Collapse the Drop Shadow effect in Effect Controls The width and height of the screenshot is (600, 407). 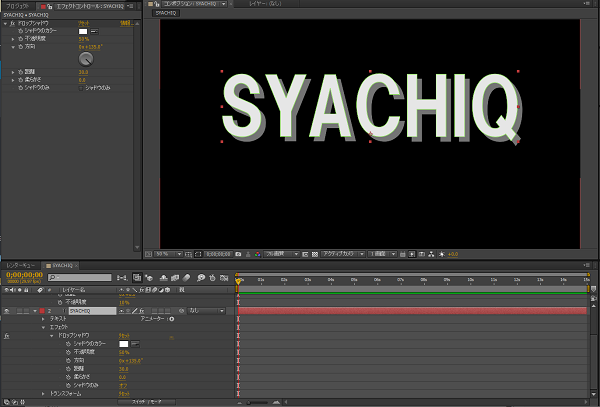click(x=5, y=22)
